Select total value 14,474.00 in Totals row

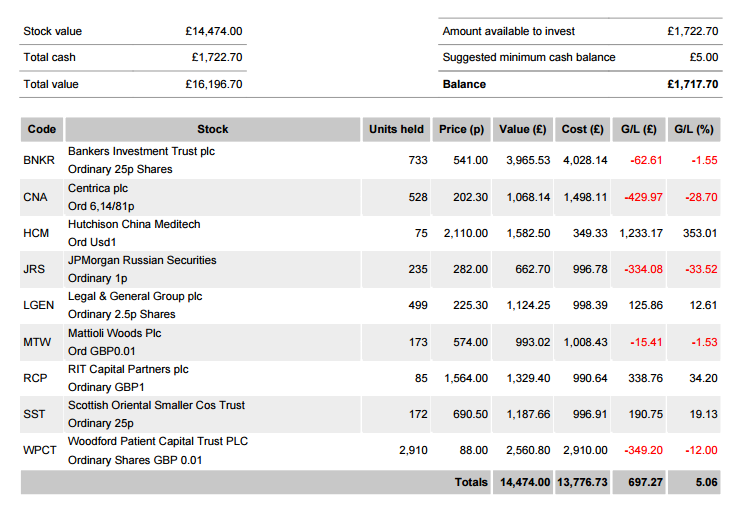[525, 482]
